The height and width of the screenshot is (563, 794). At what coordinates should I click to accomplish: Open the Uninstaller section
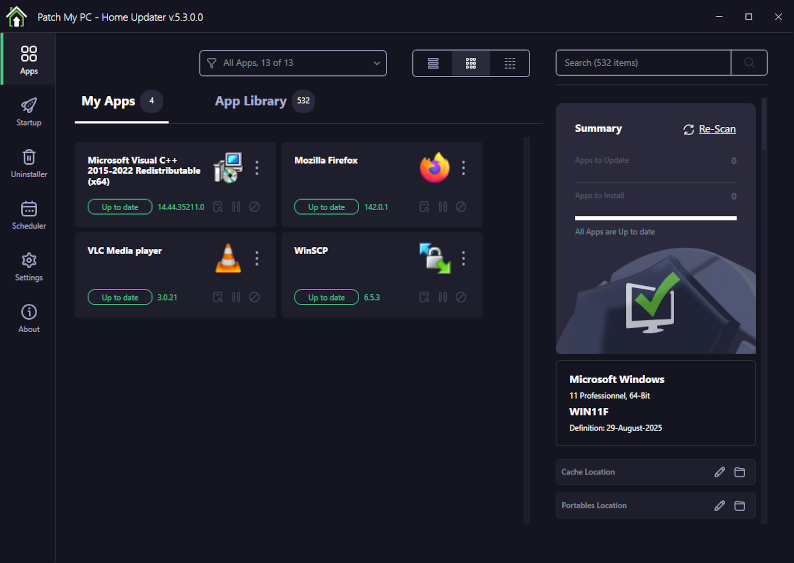pyautogui.click(x=29, y=163)
